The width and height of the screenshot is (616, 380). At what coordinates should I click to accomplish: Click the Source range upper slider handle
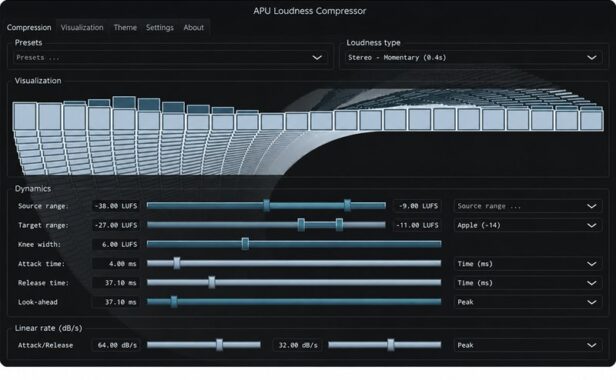(347, 206)
